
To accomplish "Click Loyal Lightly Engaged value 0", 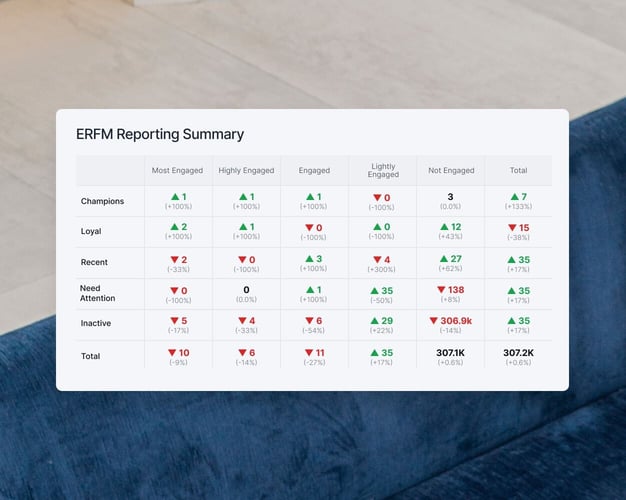I will click(387, 227).
